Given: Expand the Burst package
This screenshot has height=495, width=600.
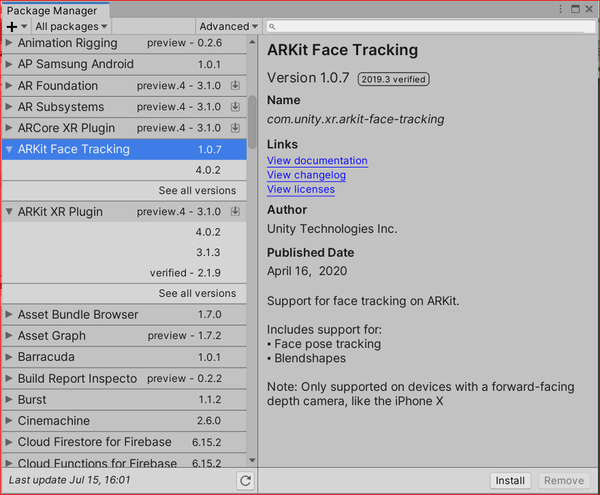Looking at the screenshot, I should [x=9, y=399].
